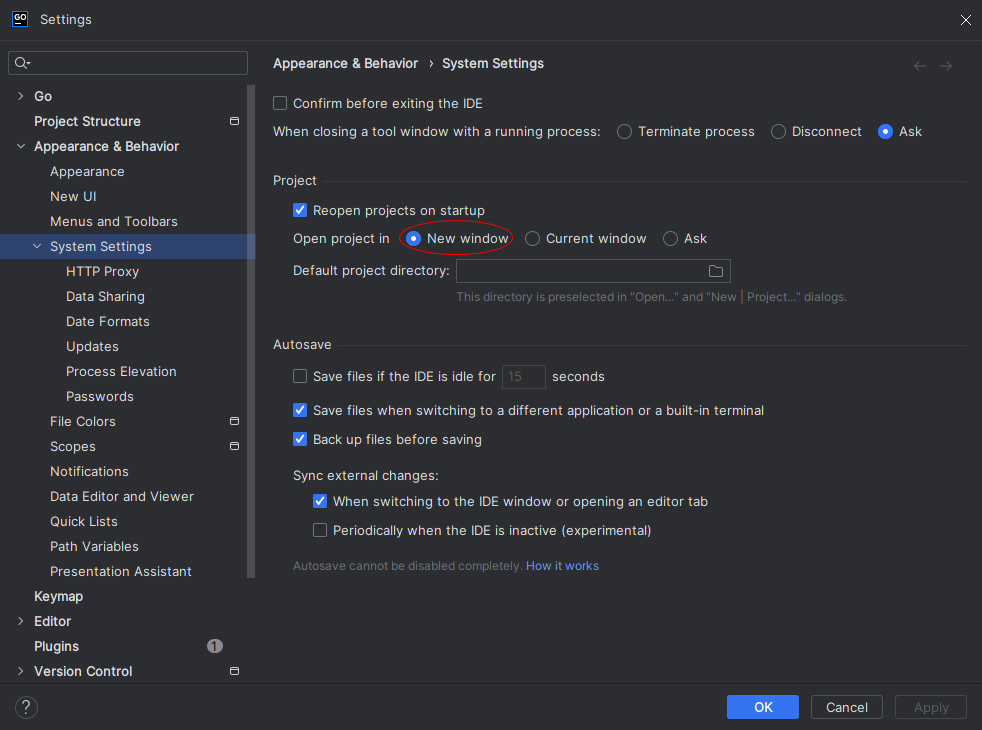Click the File Colors project-level marker icon
Image resolution: width=982 pixels, height=730 pixels.
(x=234, y=421)
